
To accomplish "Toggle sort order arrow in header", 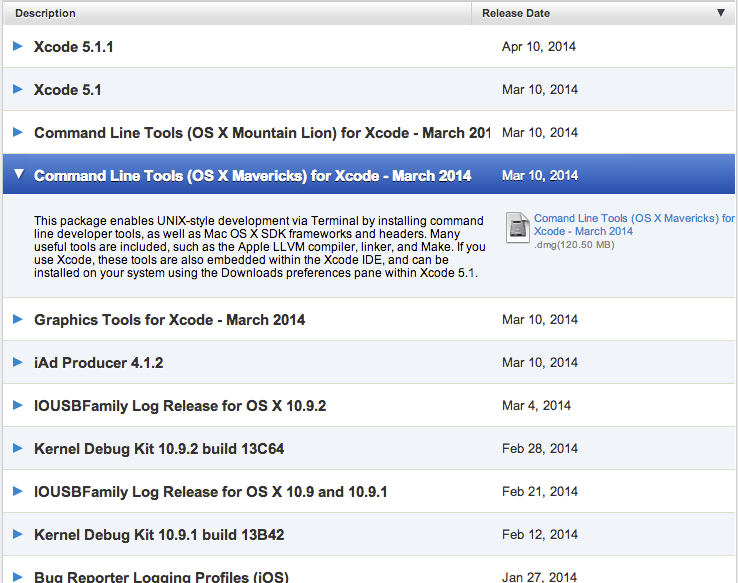I will point(721,13).
